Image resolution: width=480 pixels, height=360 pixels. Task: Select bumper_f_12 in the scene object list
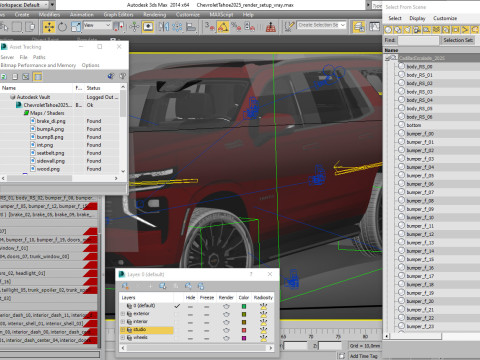tap(420, 234)
